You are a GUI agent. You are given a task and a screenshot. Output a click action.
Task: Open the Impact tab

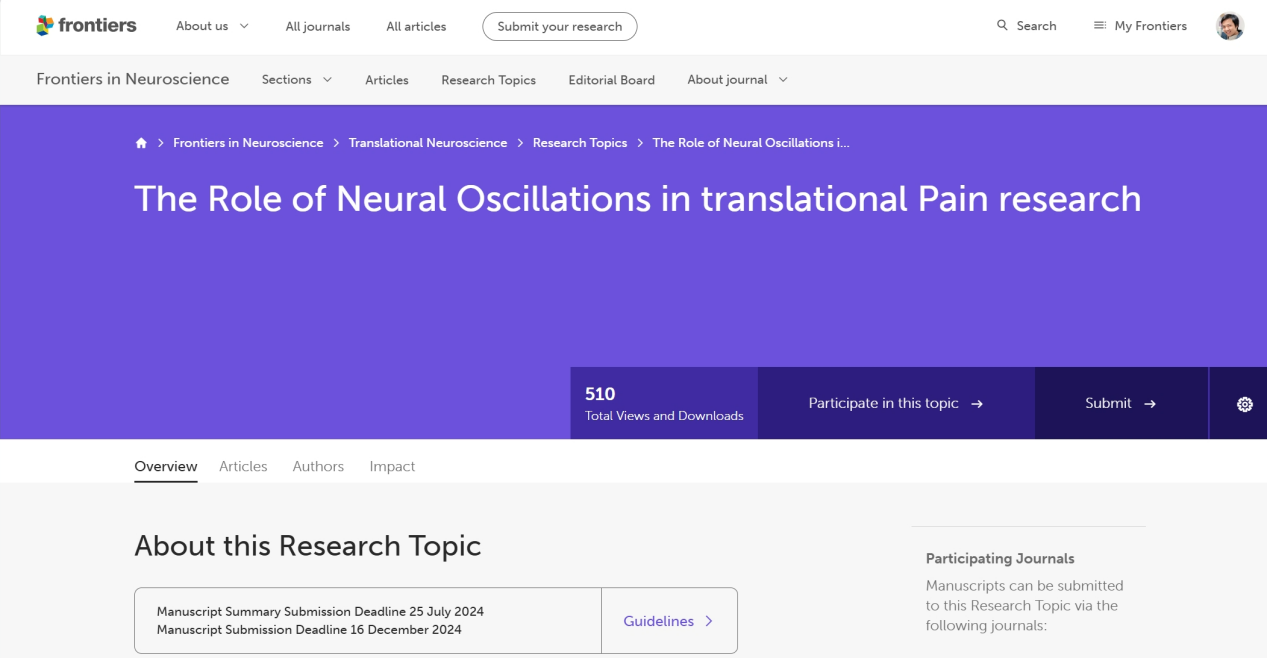pyautogui.click(x=392, y=466)
